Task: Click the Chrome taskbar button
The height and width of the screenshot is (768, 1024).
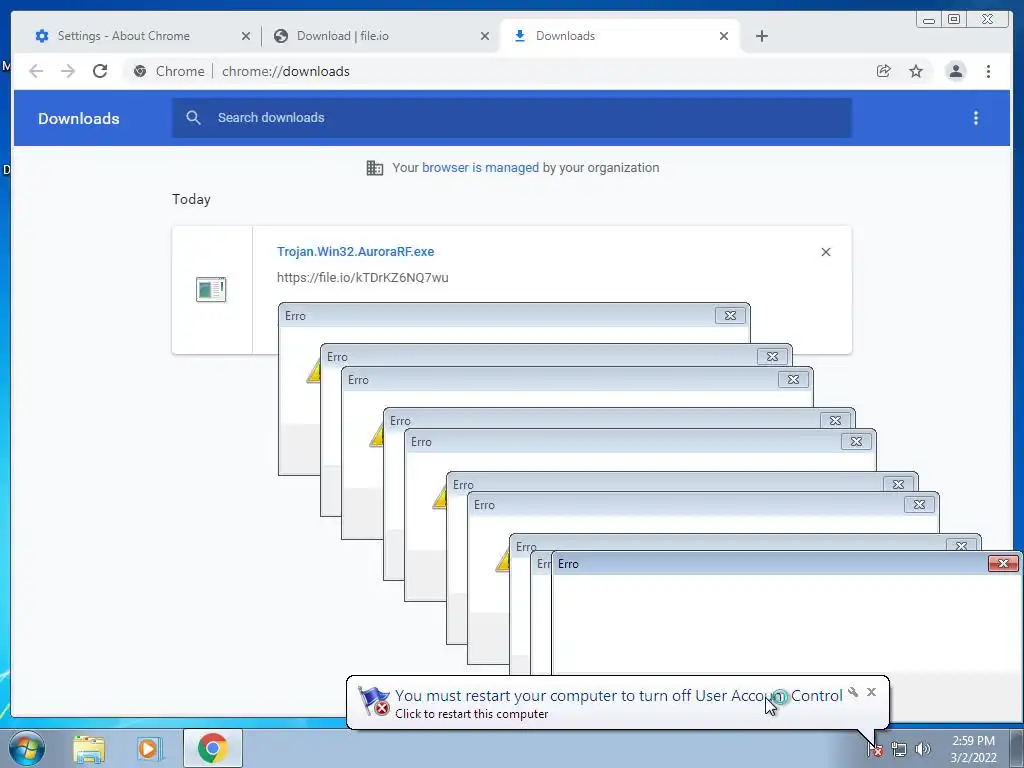Action: pos(212,748)
